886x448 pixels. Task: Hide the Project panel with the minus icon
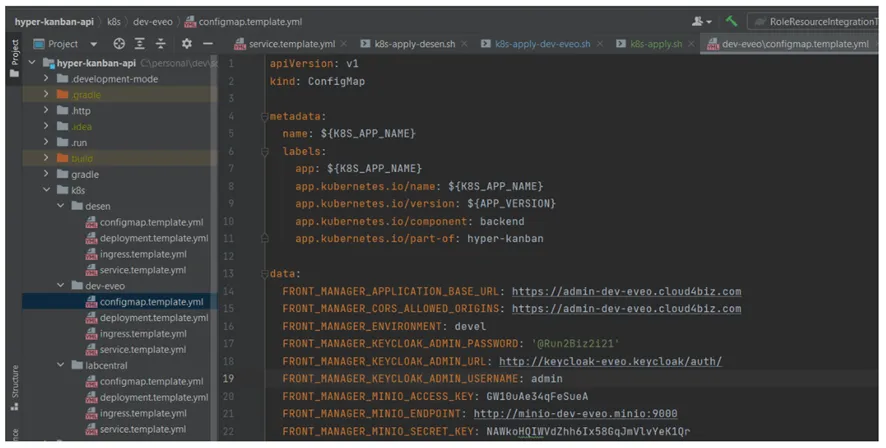[x=208, y=44]
